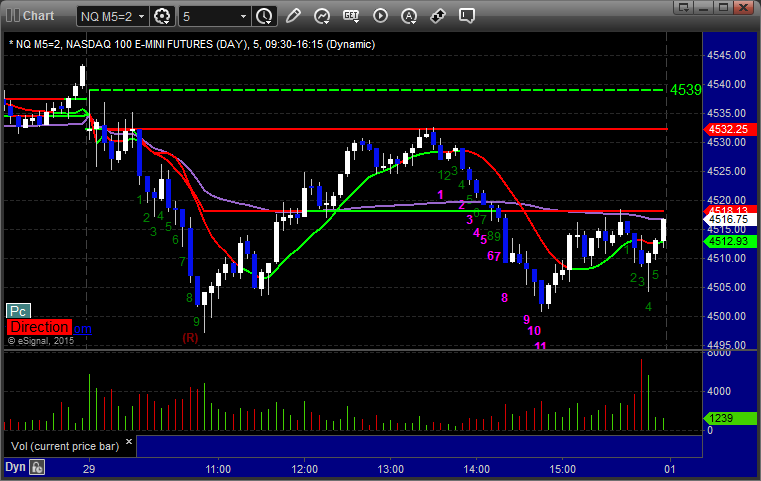This screenshot has width=761, height=481.
Task: Open the symbol settings gear menu
Action: click(x=162, y=17)
